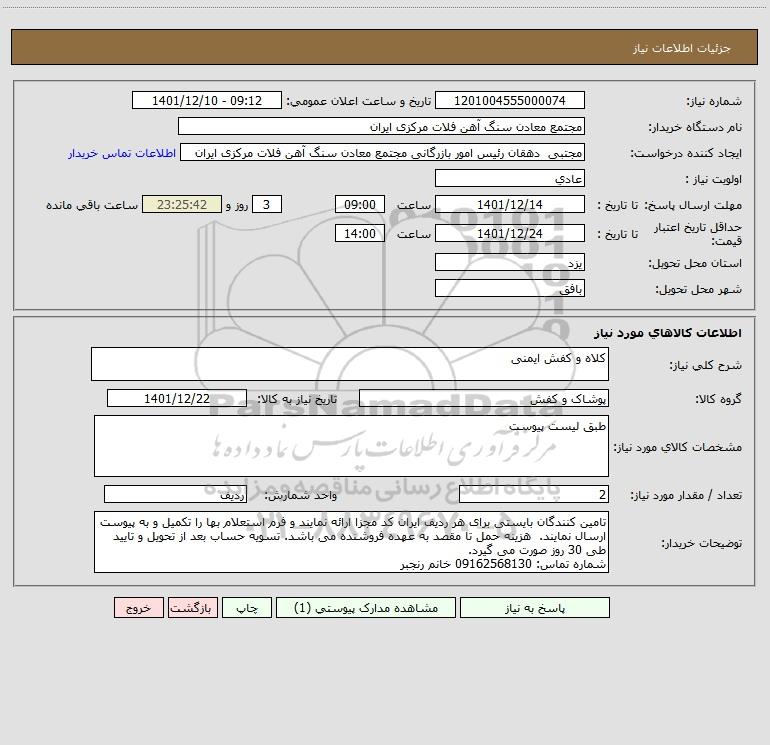Click the پاسخ به نیاز button

534,607
